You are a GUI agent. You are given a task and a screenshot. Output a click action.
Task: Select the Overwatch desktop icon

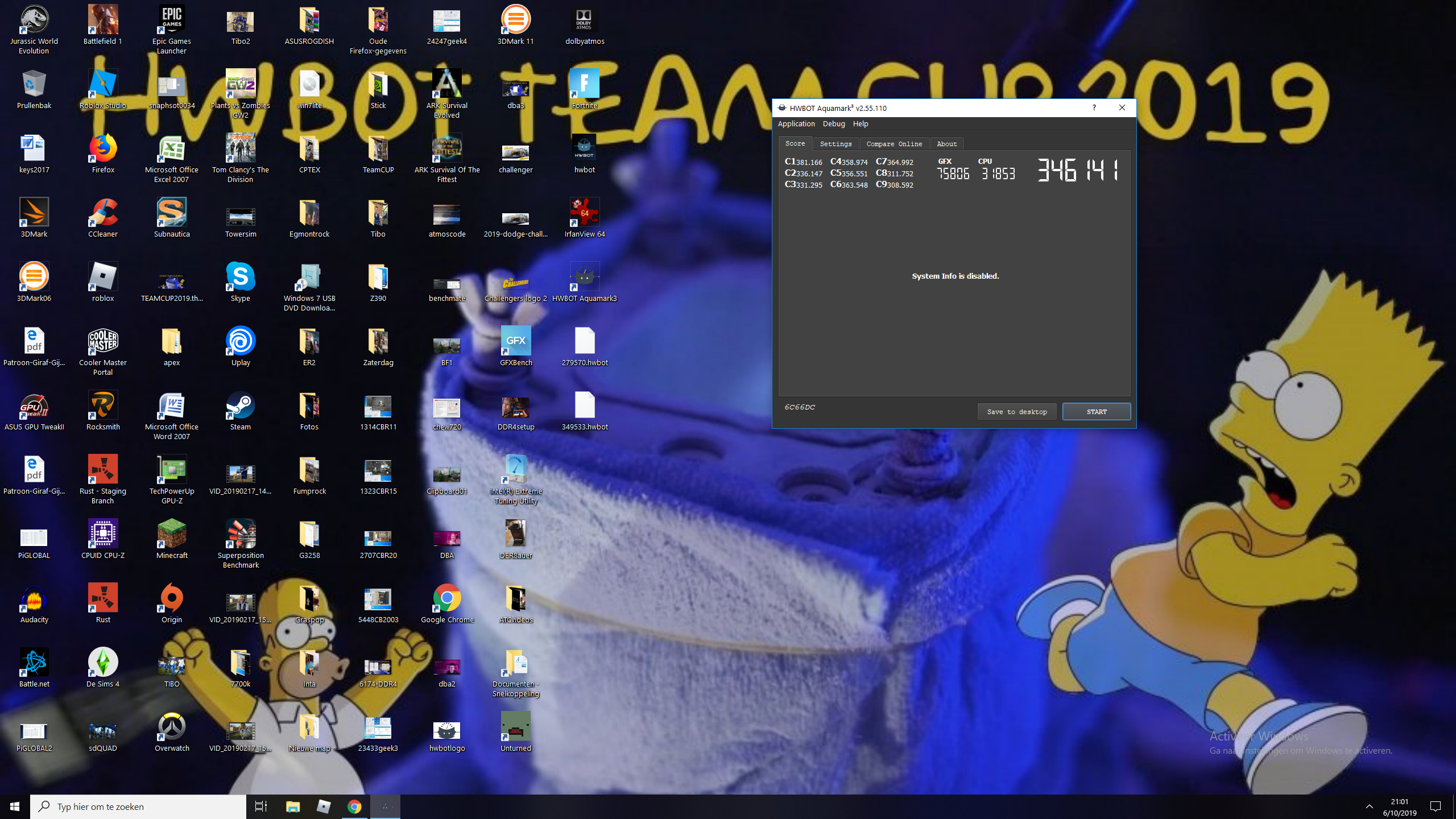point(172,733)
